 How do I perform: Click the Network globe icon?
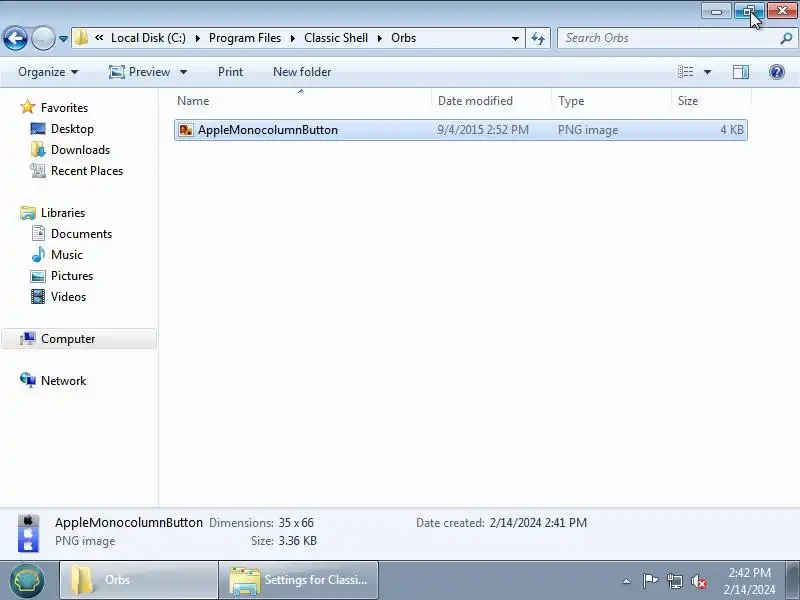click(28, 380)
